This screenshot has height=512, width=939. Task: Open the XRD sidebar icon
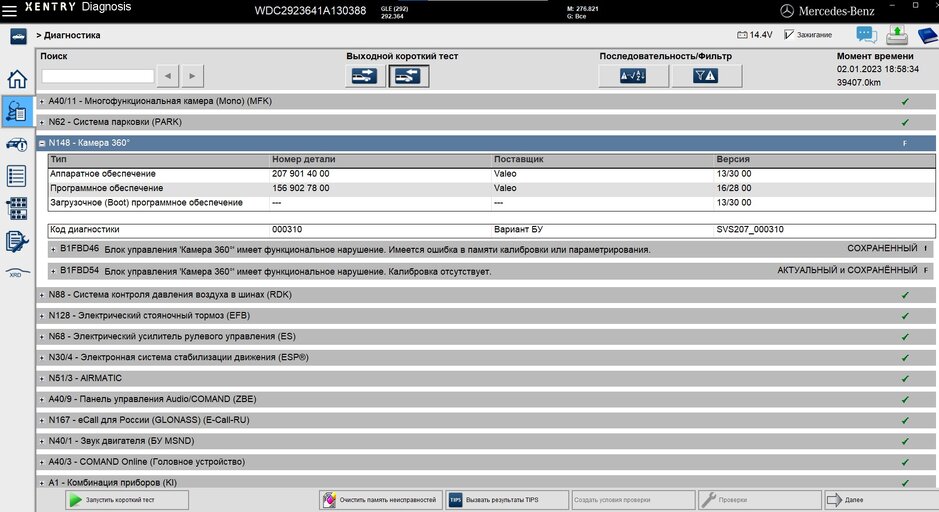pyautogui.click(x=17, y=273)
